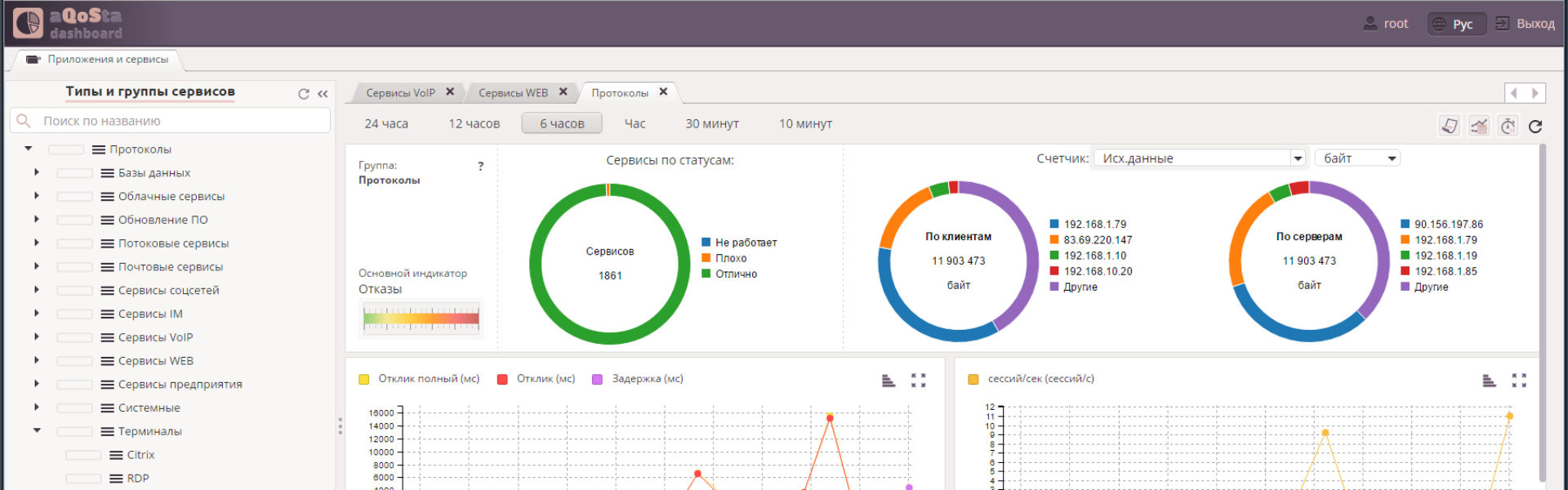Refresh the service types tree panel

[x=304, y=94]
